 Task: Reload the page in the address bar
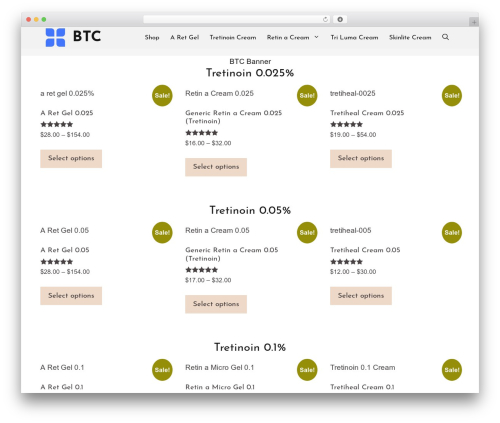tap(325, 20)
